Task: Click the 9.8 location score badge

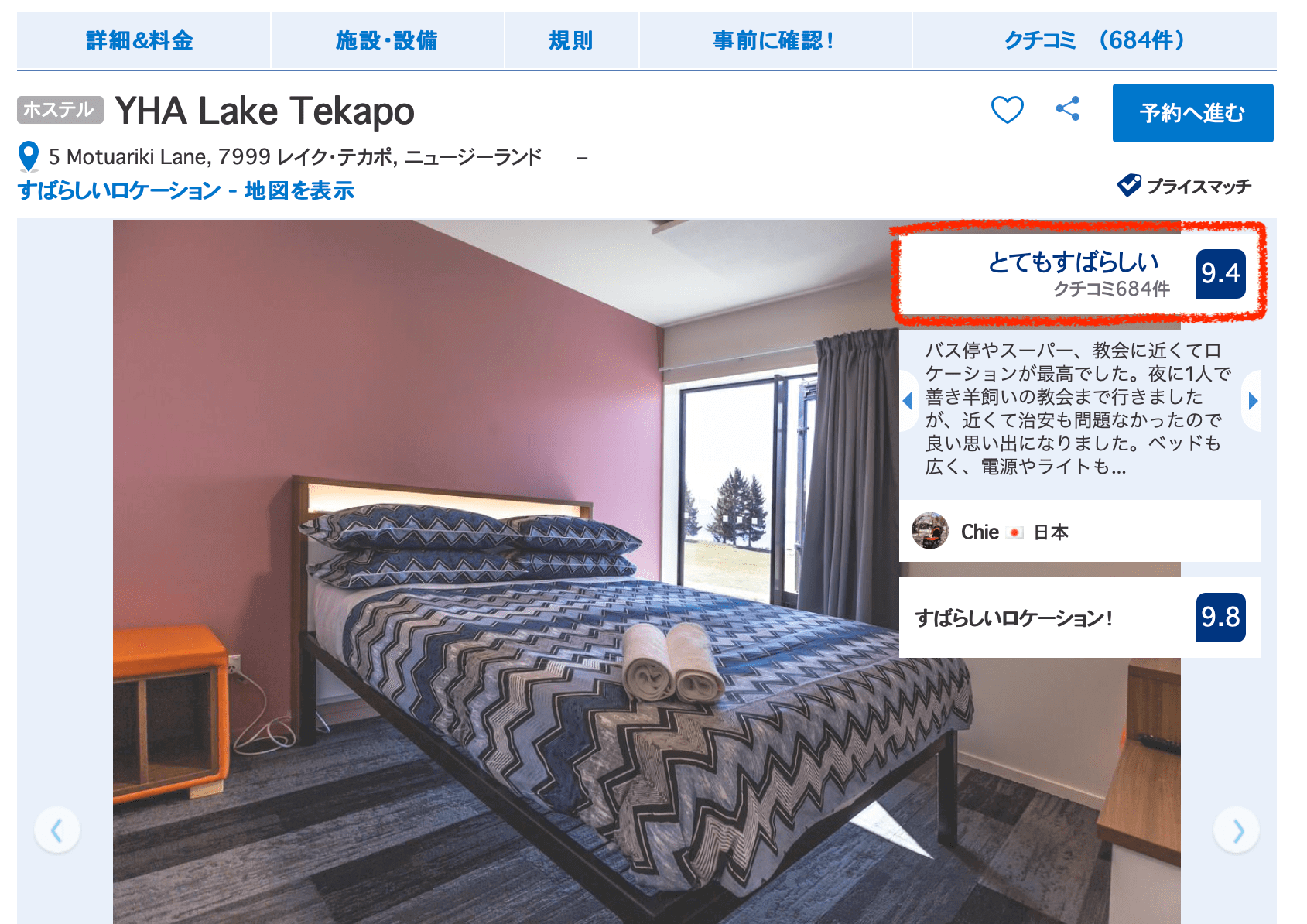Action: (1220, 618)
